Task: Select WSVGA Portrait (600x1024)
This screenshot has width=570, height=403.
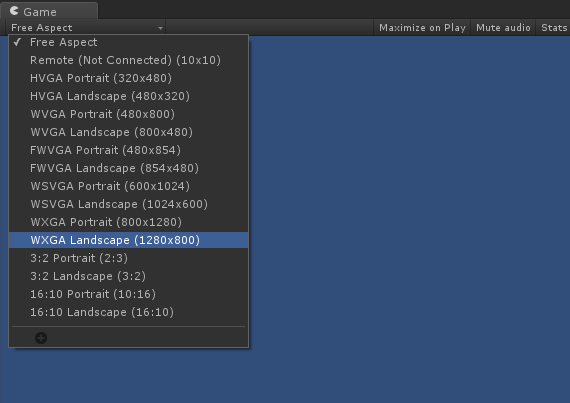Action: tap(129, 186)
